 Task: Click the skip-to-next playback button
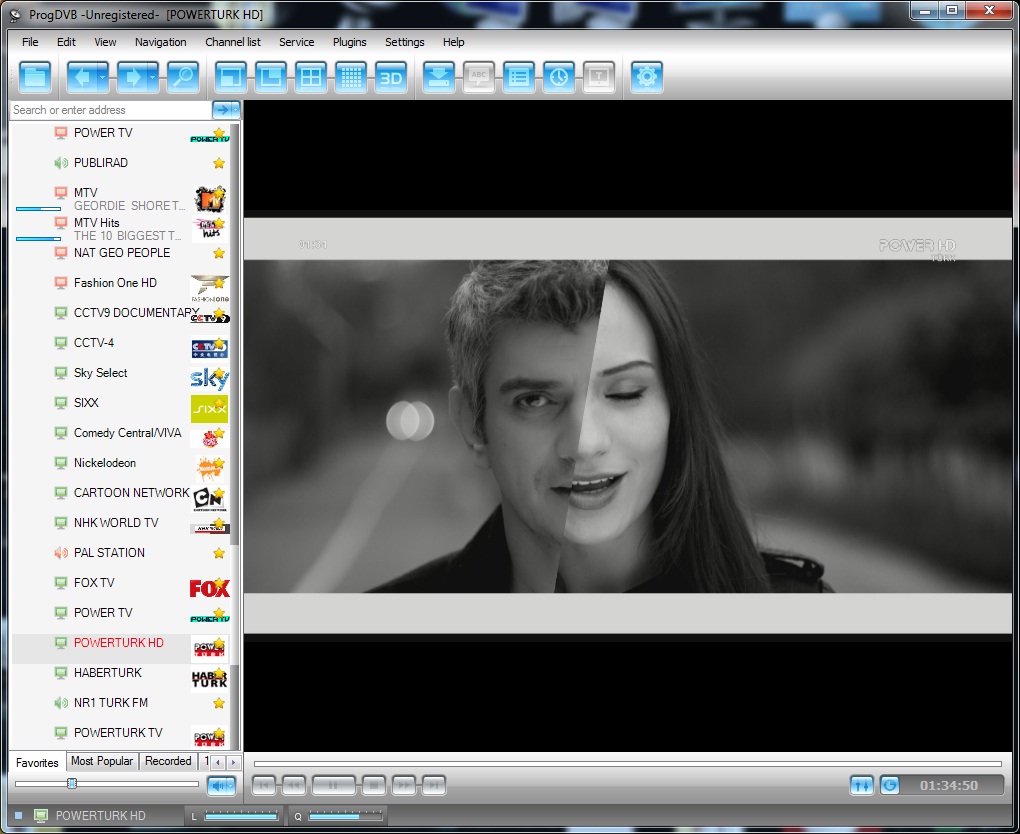(x=434, y=785)
